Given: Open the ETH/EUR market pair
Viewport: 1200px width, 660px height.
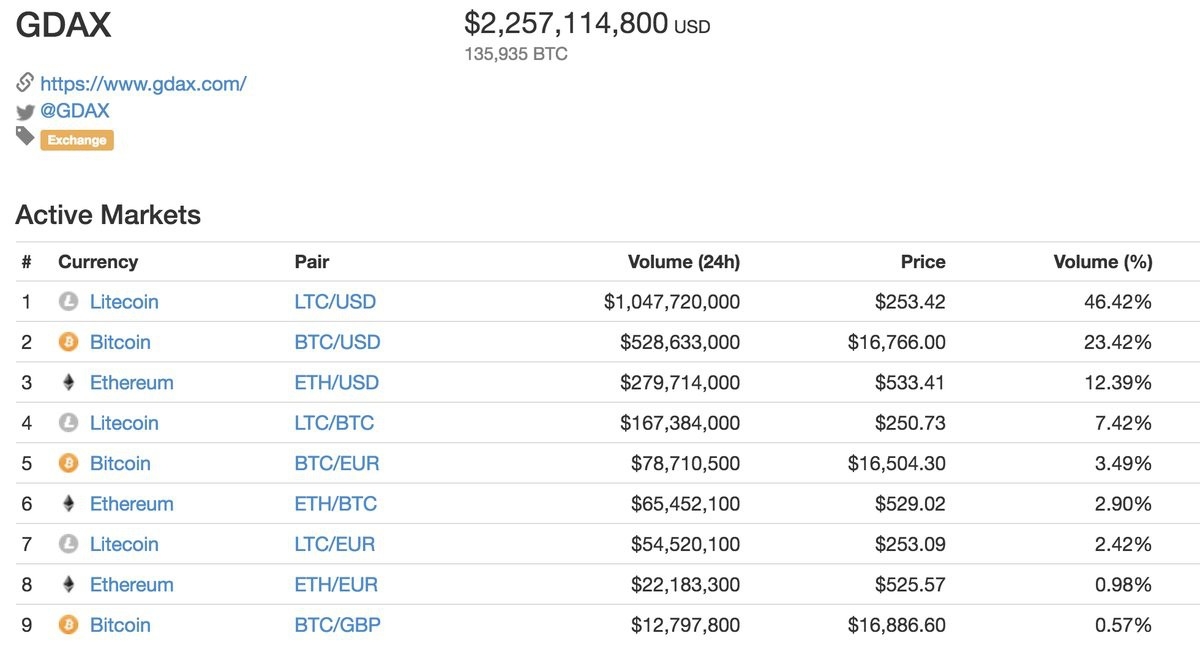Looking at the screenshot, I should (x=336, y=584).
